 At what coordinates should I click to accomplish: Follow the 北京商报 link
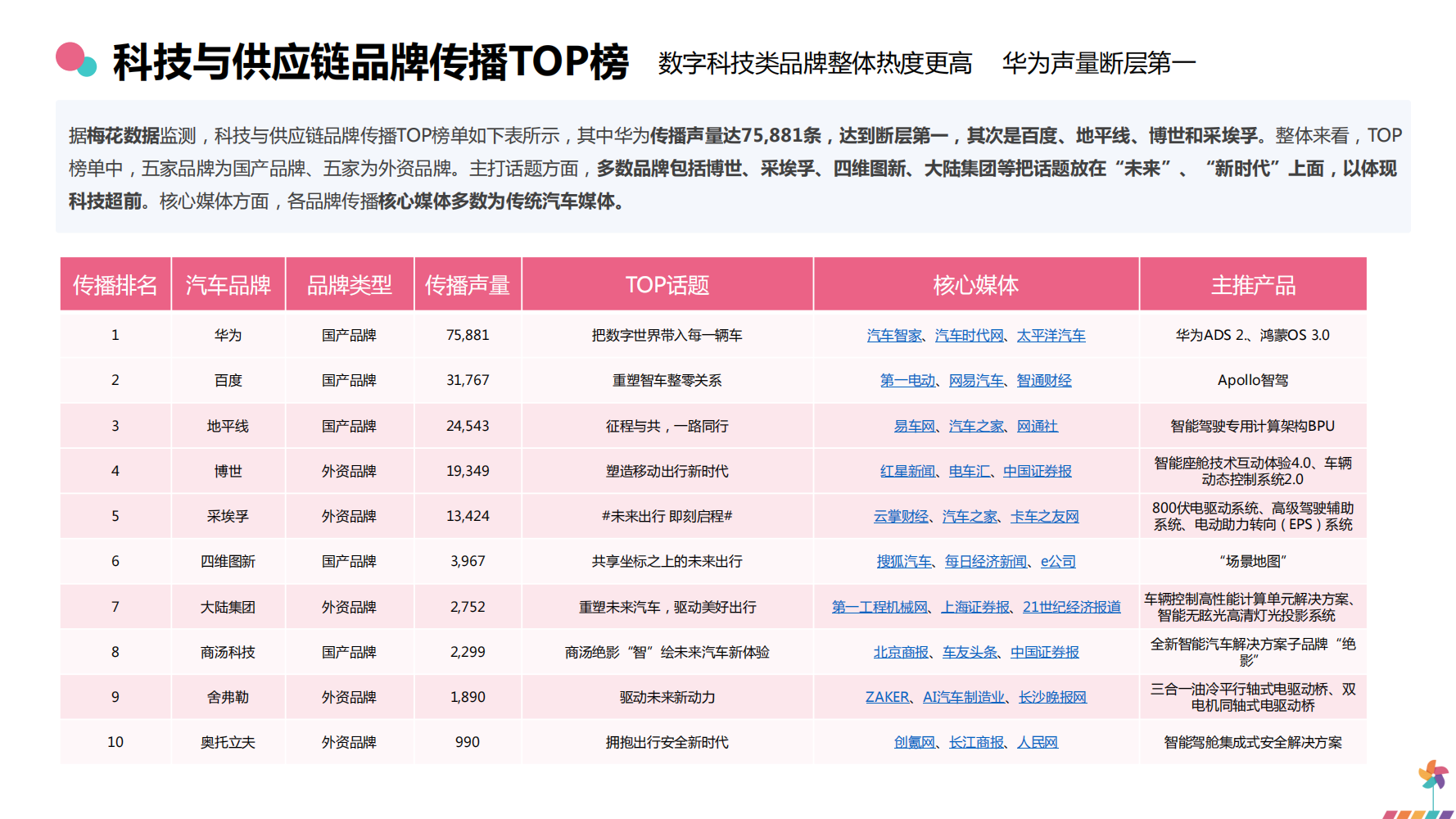(x=901, y=653)
